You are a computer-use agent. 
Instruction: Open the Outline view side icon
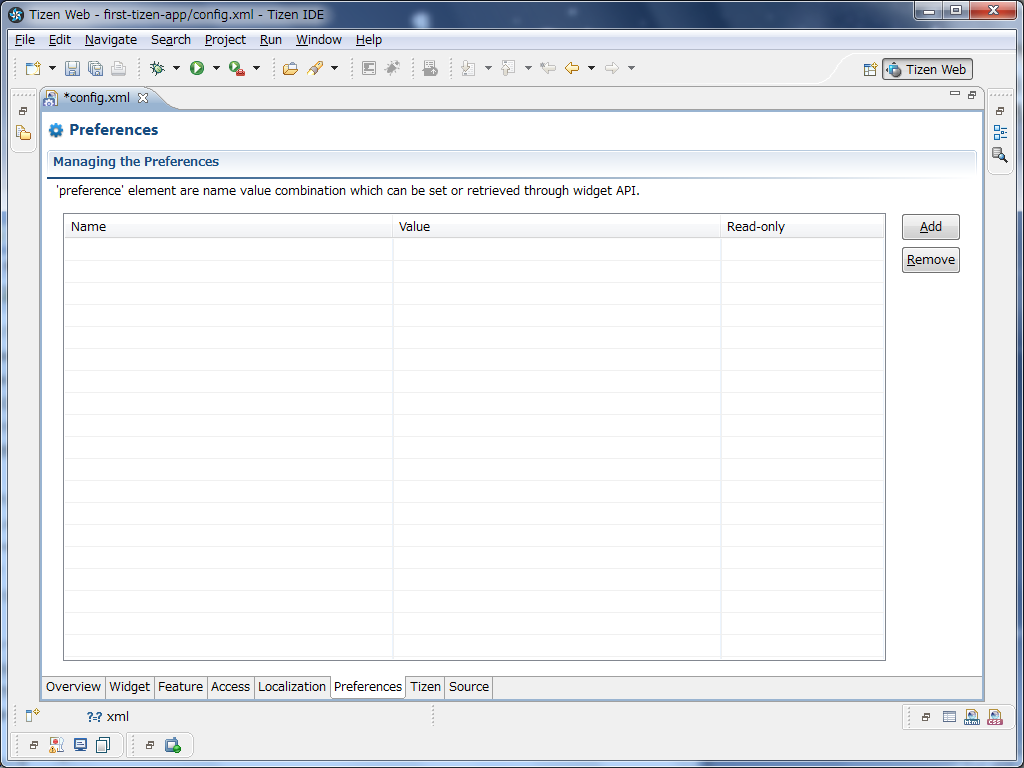[x=1000, y=133]
